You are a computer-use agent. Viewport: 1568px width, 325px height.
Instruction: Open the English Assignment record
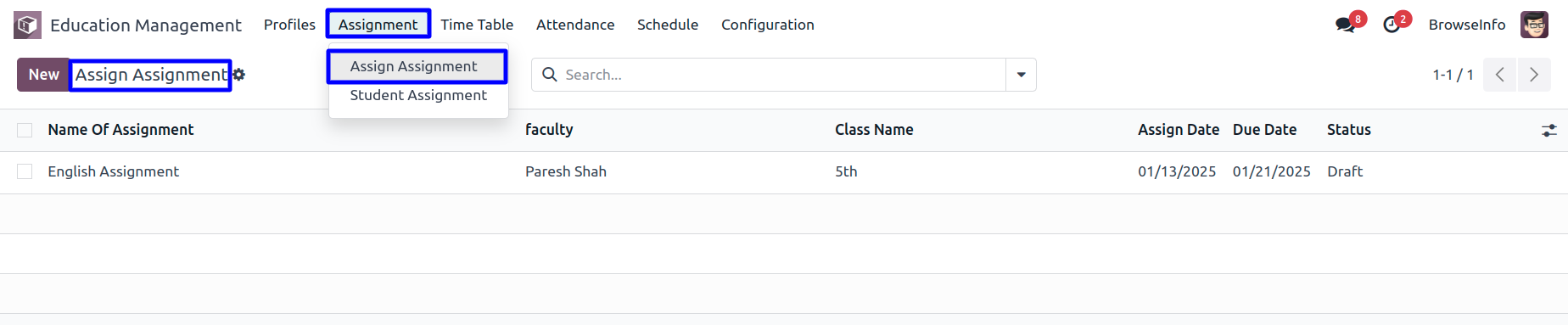[114, 171]
